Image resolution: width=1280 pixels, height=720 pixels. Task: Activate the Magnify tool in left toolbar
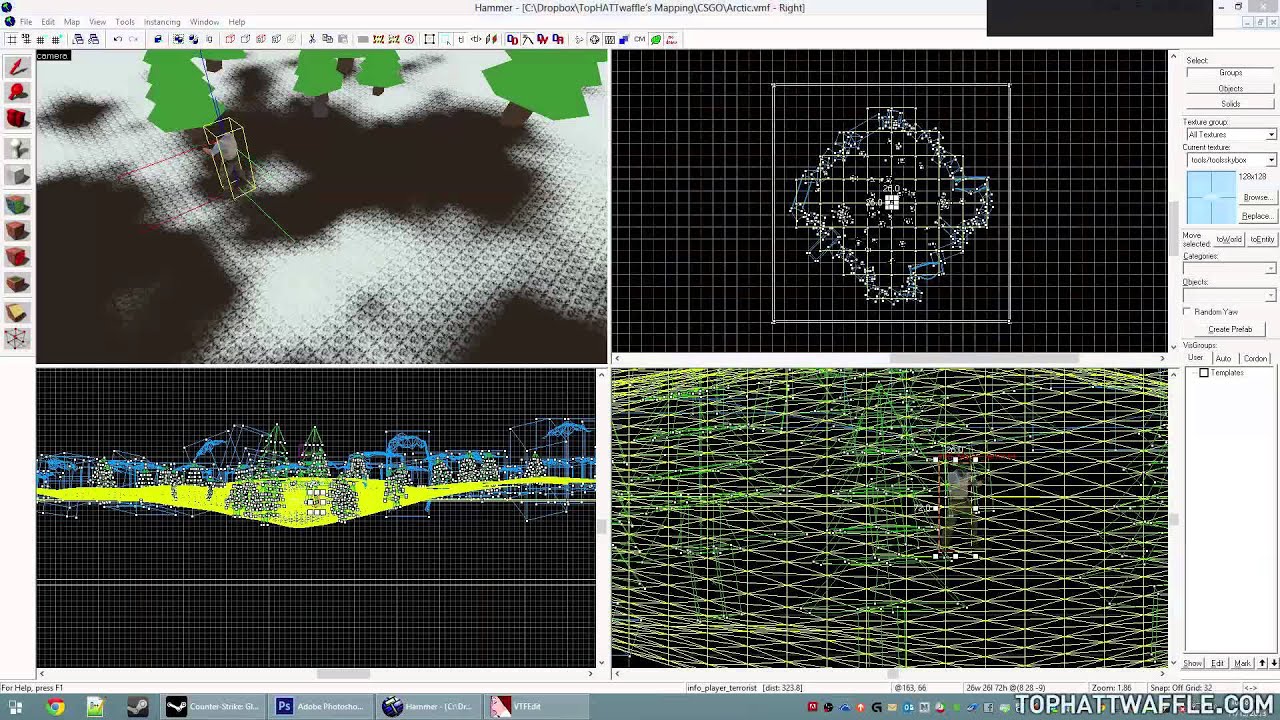17,93
